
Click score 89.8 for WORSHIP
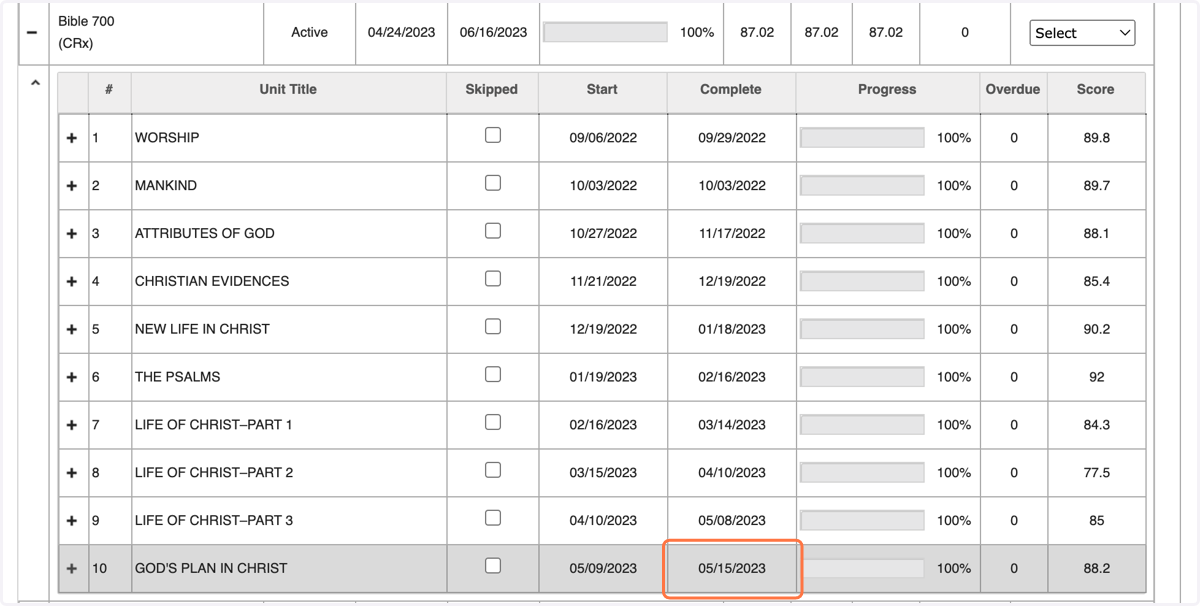point(1097,138)
